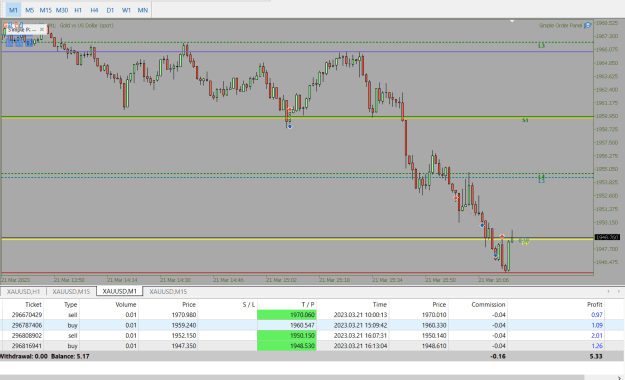This screenshot has width=625, height=380.
Task: Sort history by Profit column
Action: click(x=594, y=304)
